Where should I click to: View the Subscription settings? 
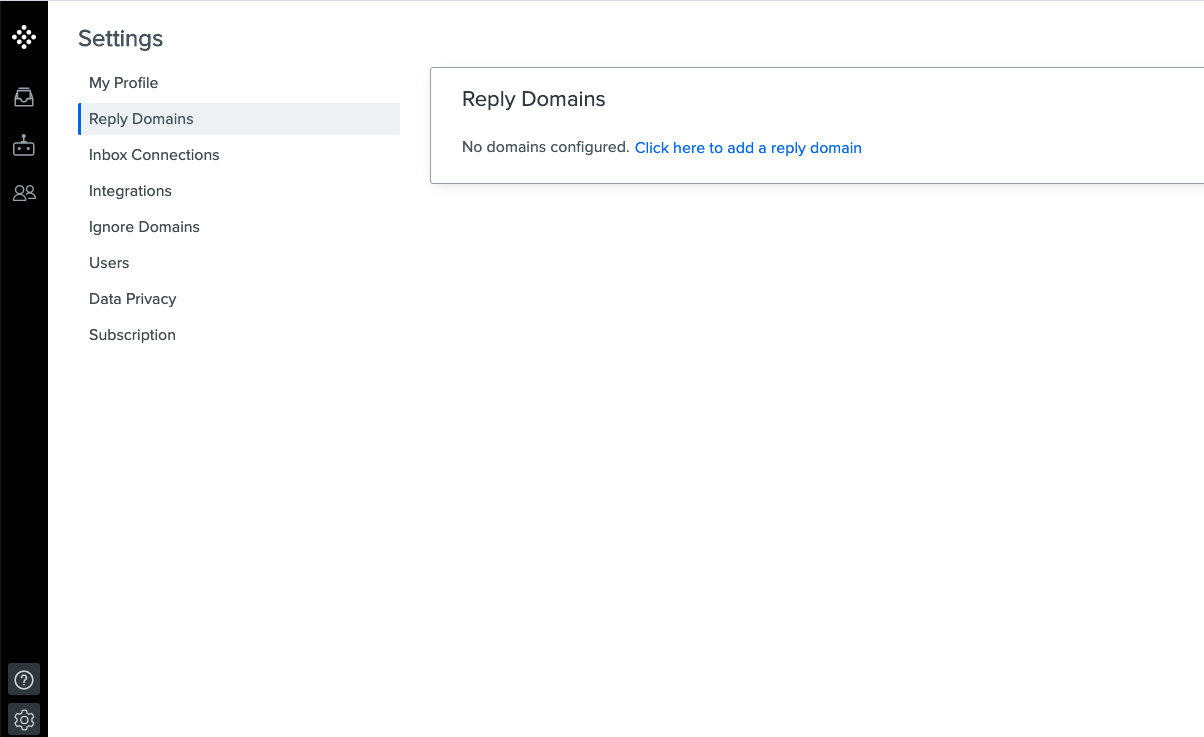point(132,335)
